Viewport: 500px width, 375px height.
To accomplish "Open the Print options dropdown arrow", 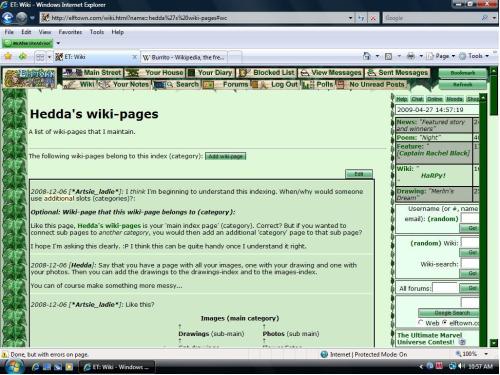I will pos(421,56).
